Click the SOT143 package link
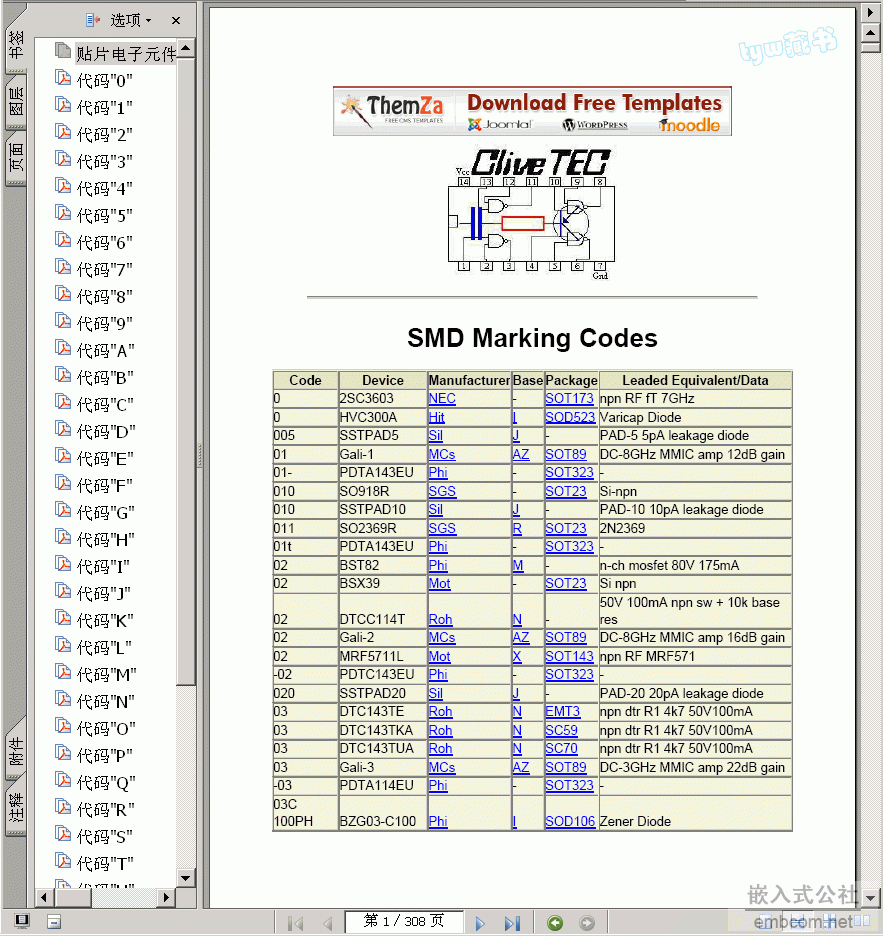 (569, 656)
